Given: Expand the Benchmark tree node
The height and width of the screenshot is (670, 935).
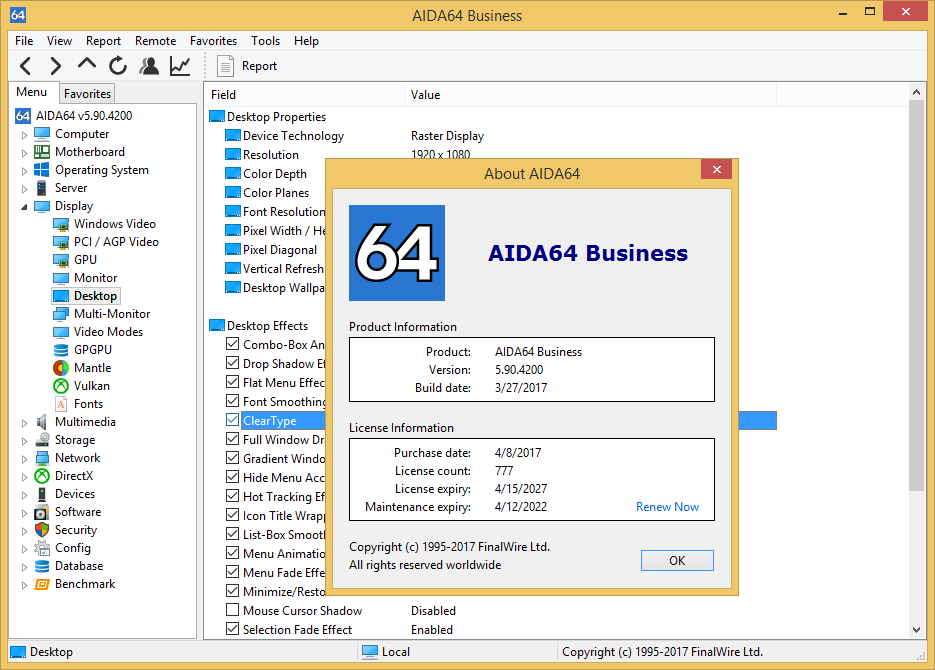Looking at the screenshot, I should 24,585.
